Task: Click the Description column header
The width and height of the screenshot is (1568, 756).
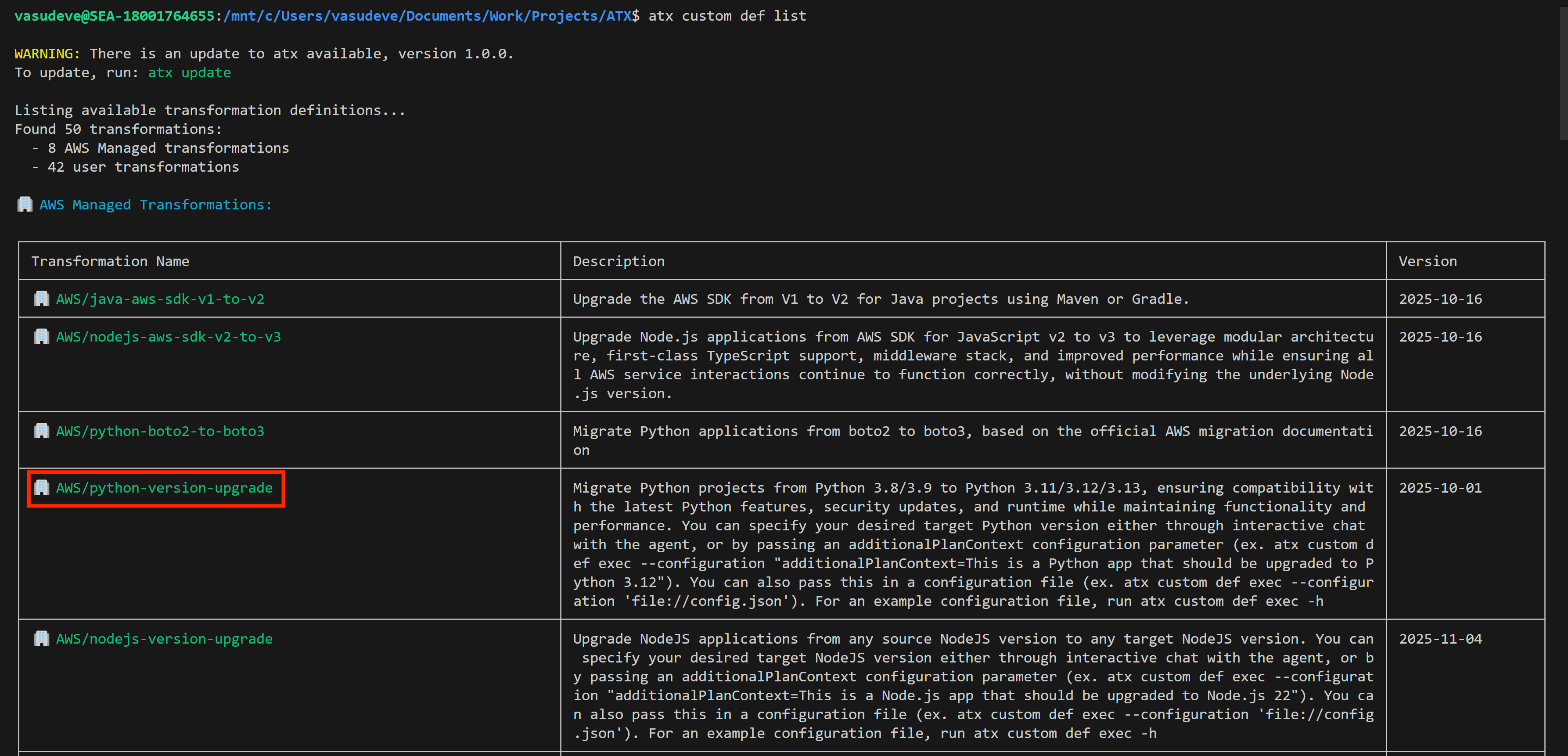Action: click(x=619, y=261)
